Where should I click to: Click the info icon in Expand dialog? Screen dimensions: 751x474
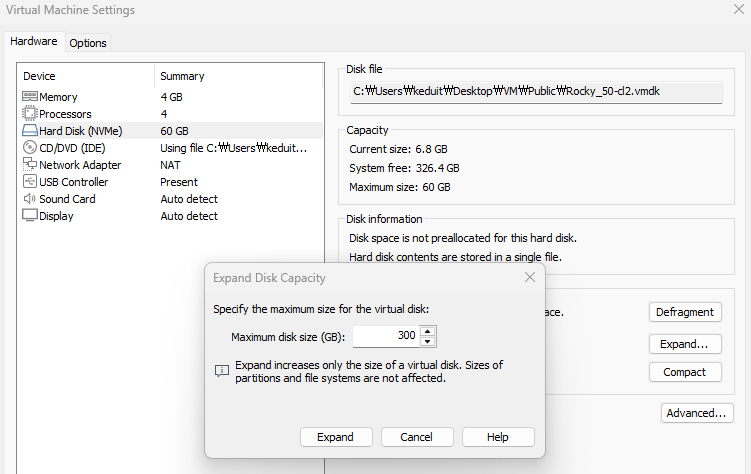(x=222, y=371)
